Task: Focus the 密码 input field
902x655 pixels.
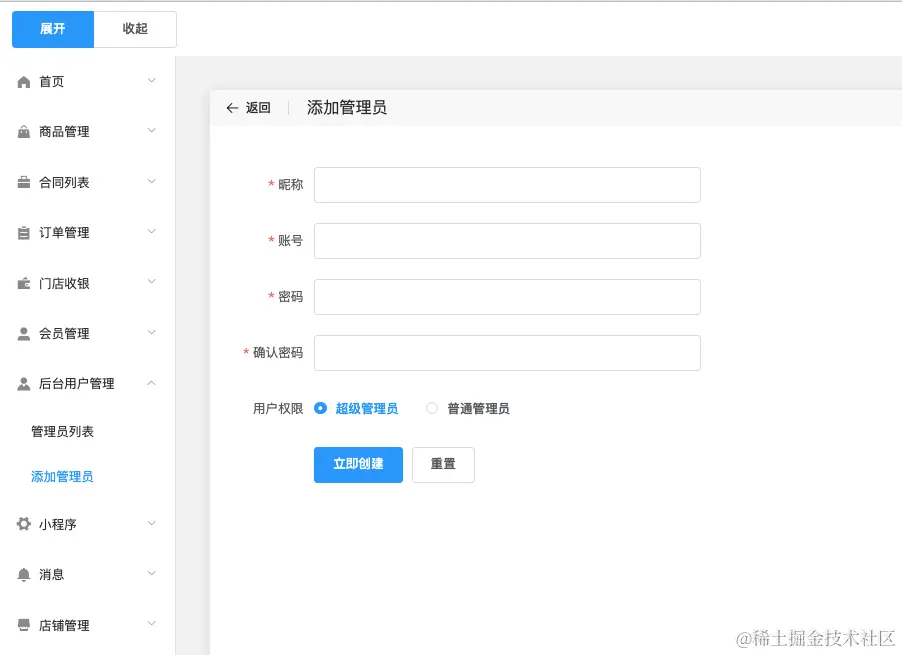Action: (x=507, y=297)
